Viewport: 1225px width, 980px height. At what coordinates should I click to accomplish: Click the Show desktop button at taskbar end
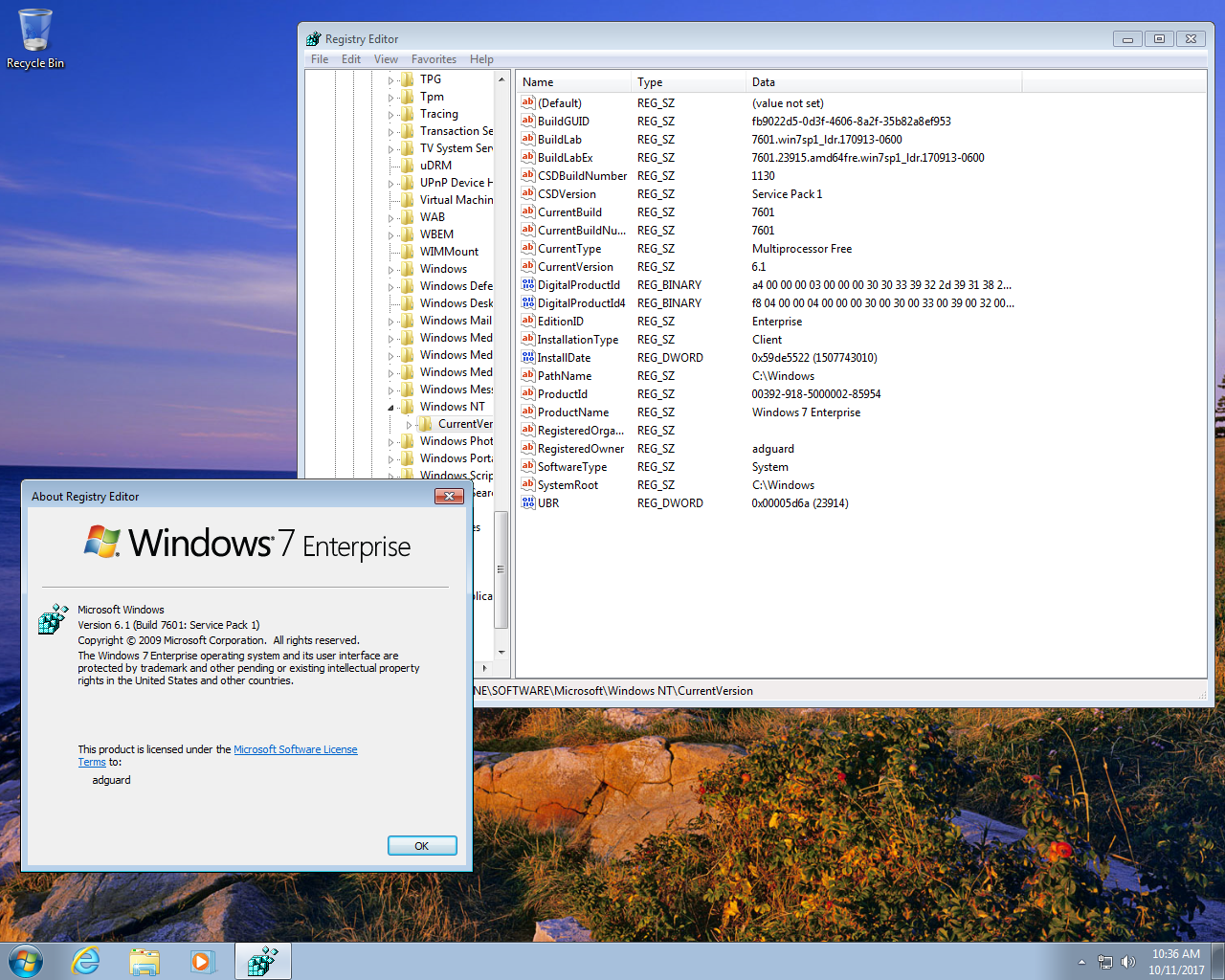[x=1218, y=961]
